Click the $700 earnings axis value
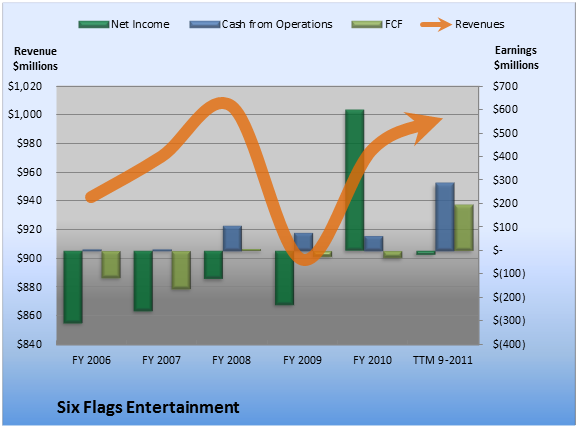This screenshot has height=427, width=577. pos(505,86)
